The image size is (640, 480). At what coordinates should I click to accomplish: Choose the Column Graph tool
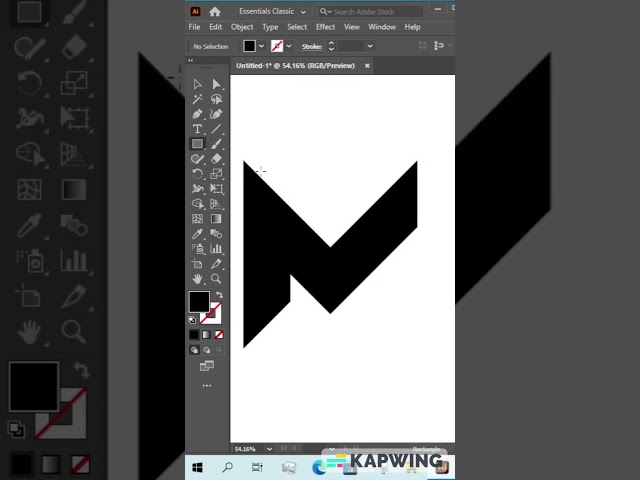click(216, 249)
